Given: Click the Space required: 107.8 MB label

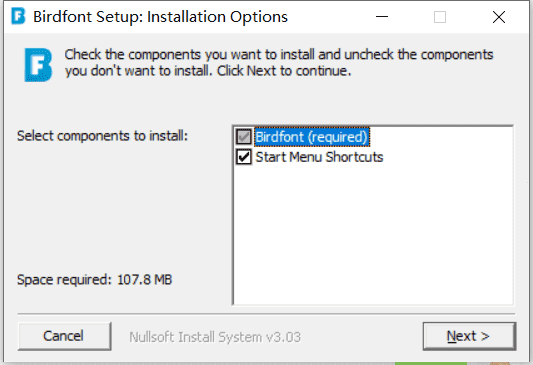Looking at the screenshot, I should pyautogui.click(x=94, y=280).
